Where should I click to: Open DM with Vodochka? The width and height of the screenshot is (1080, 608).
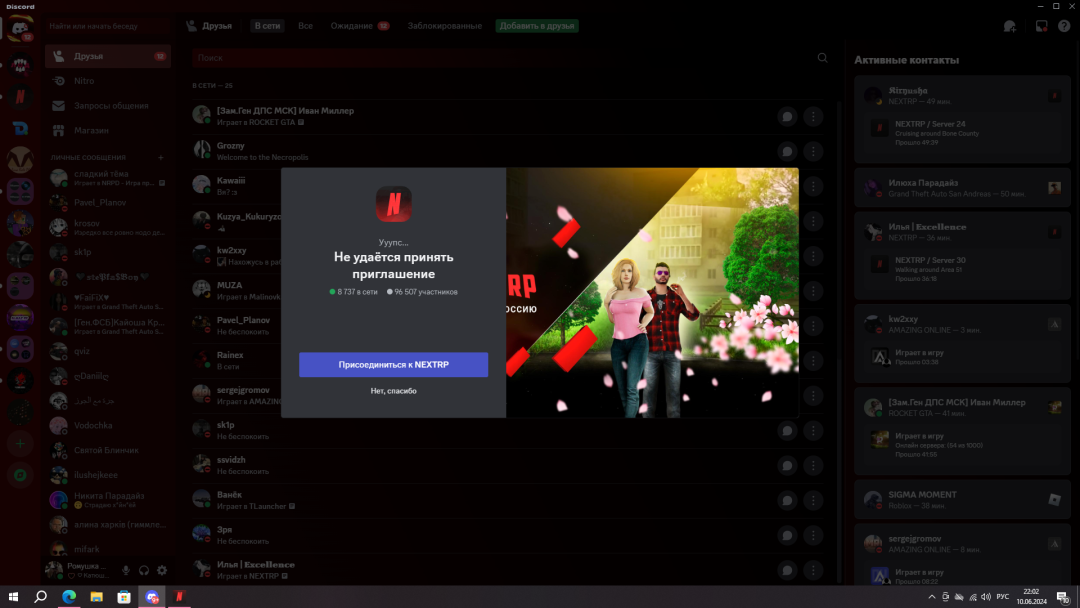[107, 426]
